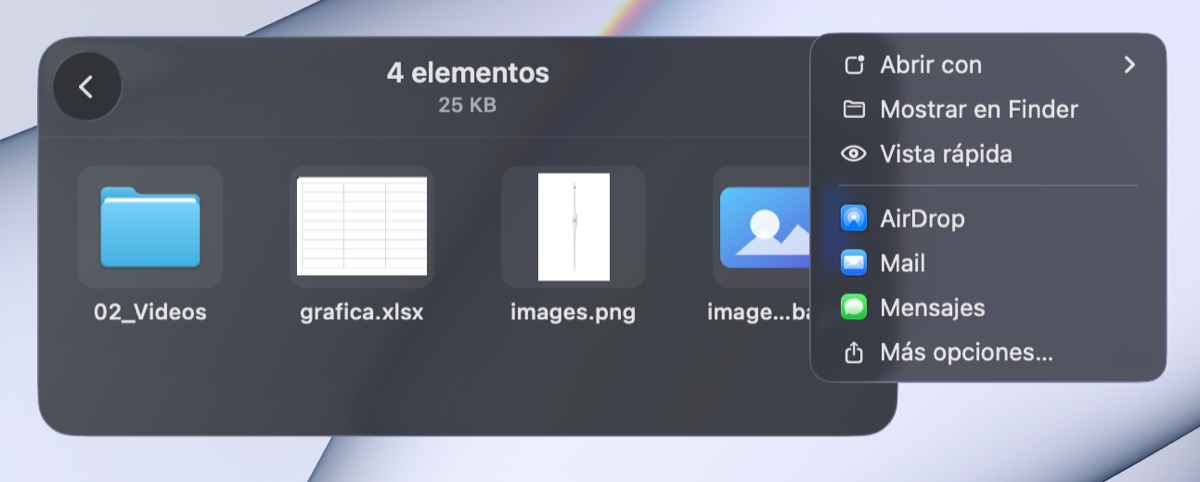1200x482 pixels.
Task: Click the Mostrar en Finder folder icon
Action: point(854,109)
